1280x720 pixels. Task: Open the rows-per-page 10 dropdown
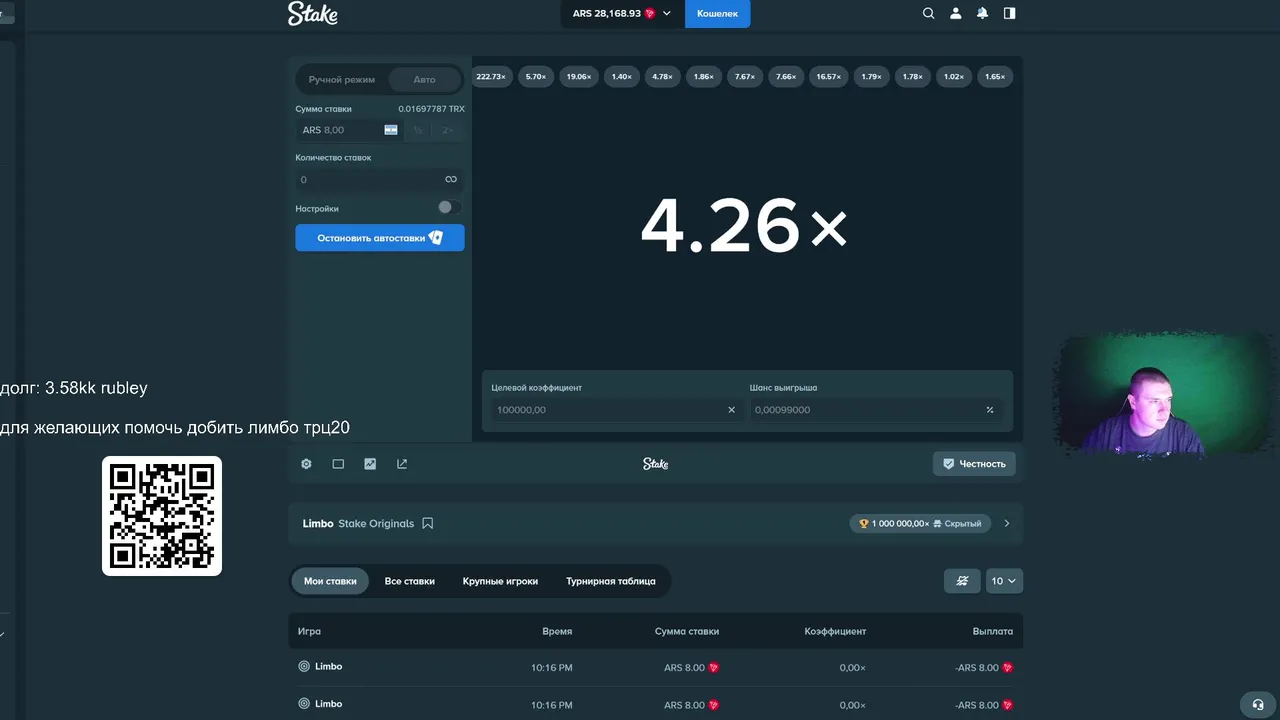click(x=1003, y=581)
